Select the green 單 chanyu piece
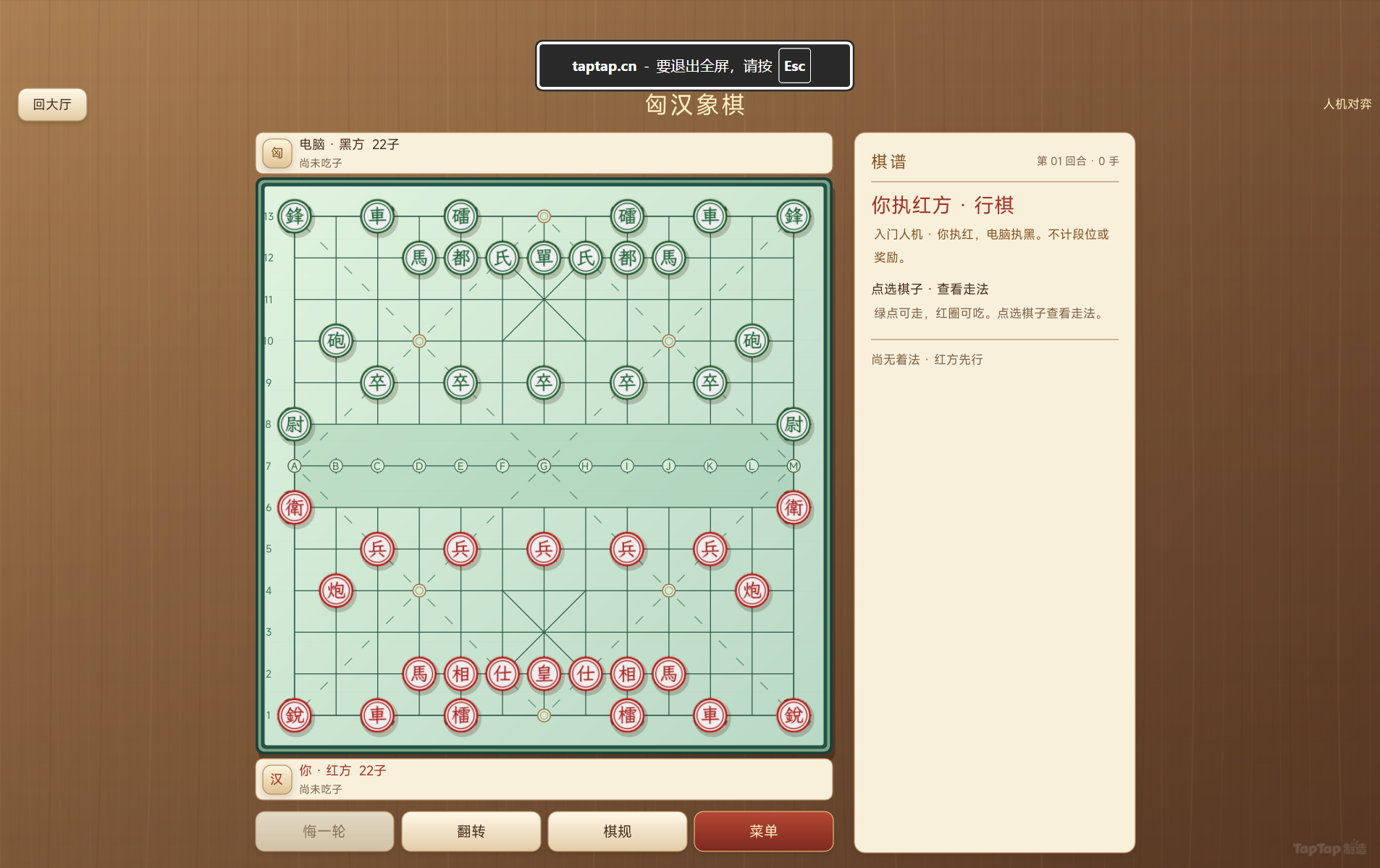Image resolution: width=1380 pixels, height=868 pixels. coord(544,258)
